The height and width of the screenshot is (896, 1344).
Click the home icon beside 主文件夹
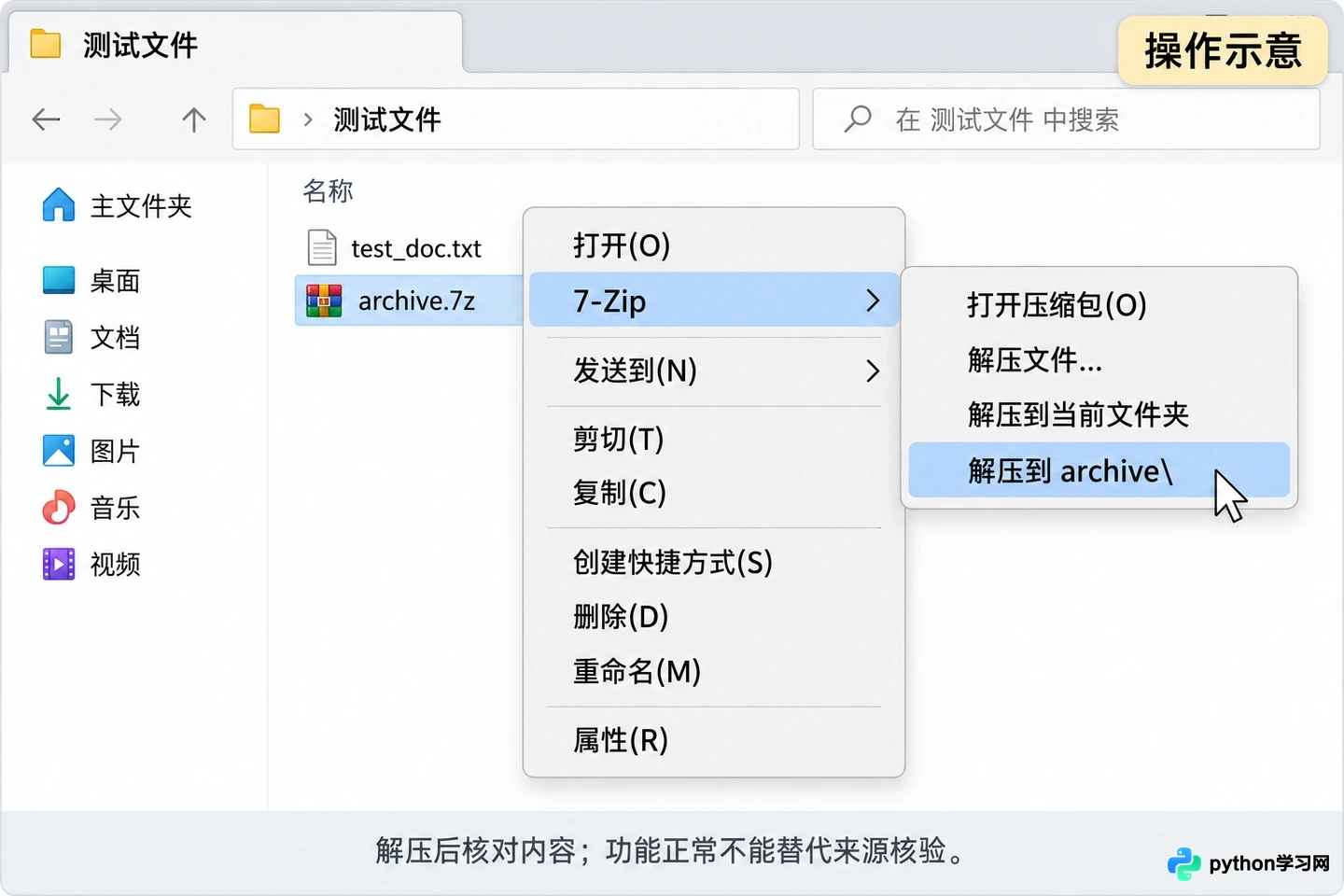[59, 205]
